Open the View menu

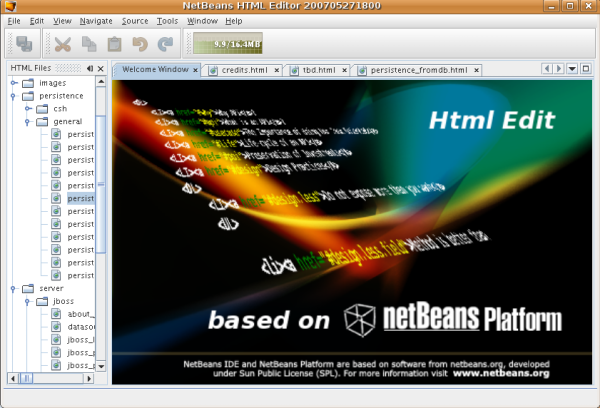[62, 21]
